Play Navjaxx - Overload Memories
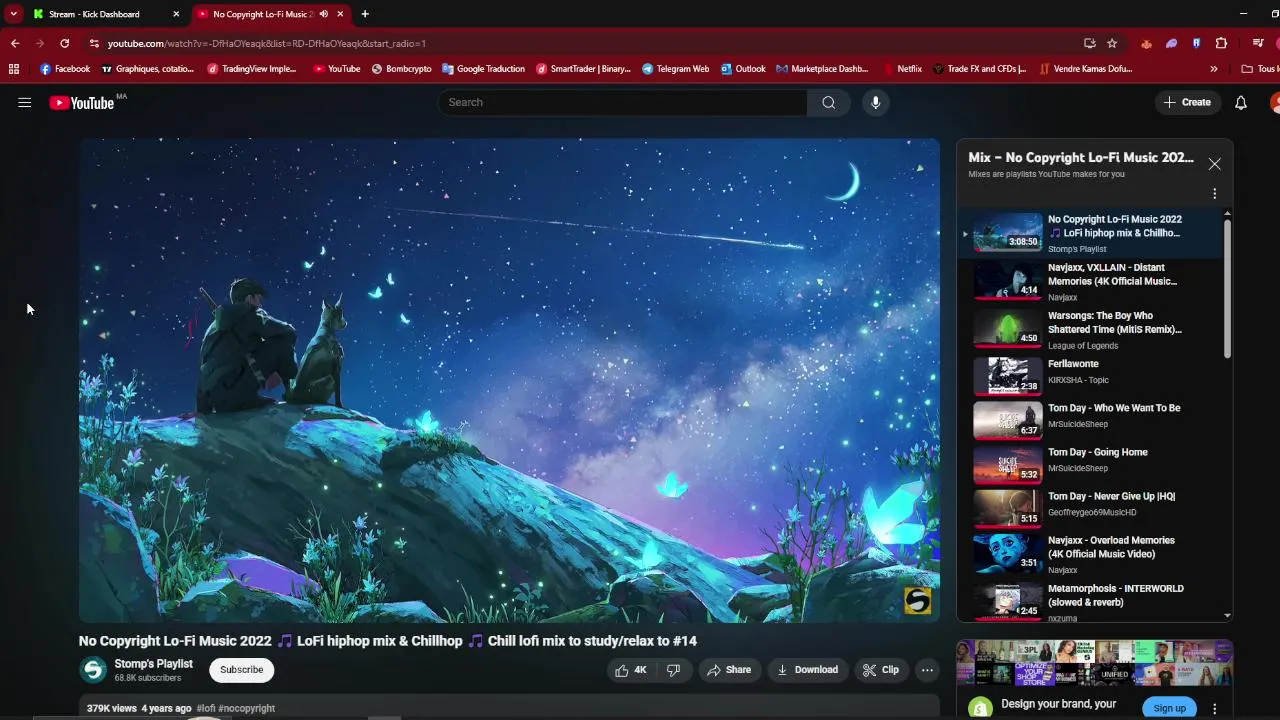 tap(1090, 554)
